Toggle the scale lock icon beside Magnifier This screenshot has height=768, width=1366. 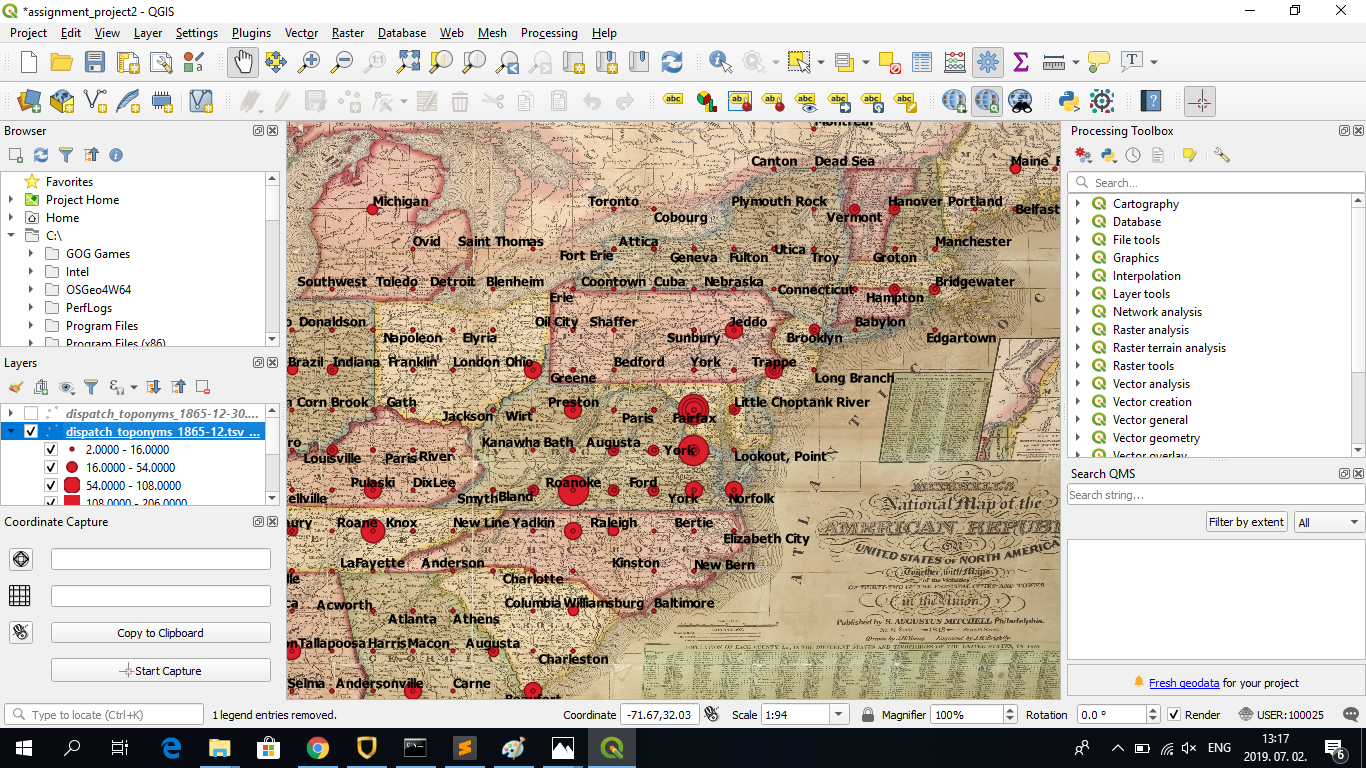[x=868, y=715]
